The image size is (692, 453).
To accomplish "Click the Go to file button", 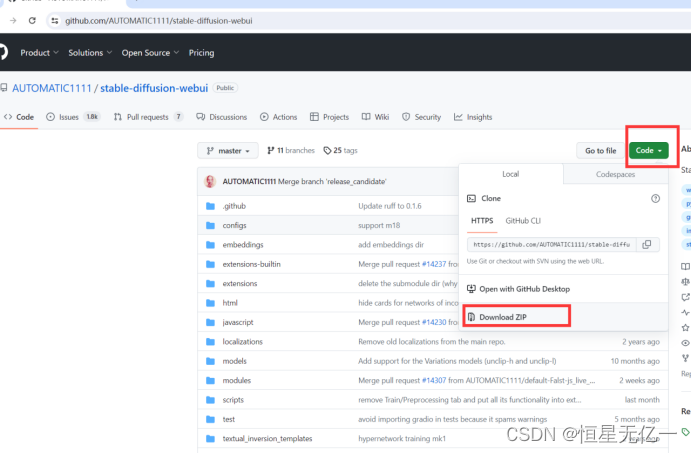I will (601, 151).
